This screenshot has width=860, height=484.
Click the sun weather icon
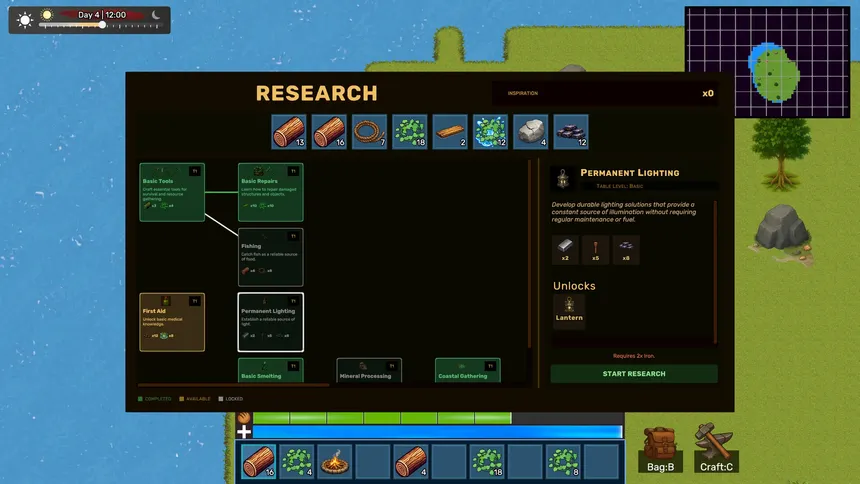[x=24, y=20]
